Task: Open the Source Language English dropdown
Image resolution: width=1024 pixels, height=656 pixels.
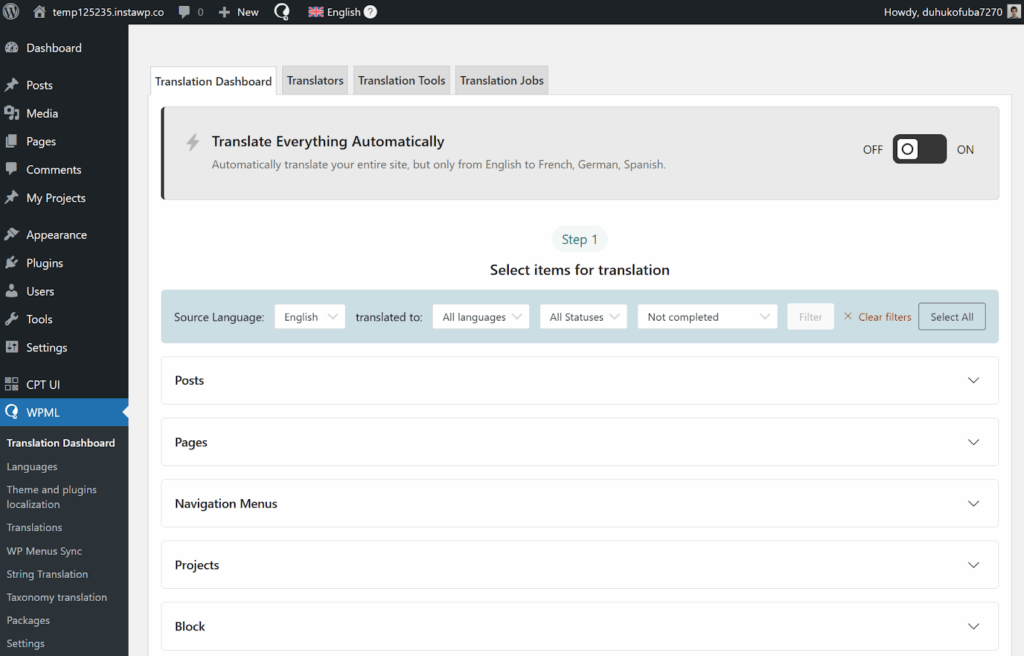Action: click(309, 317)
